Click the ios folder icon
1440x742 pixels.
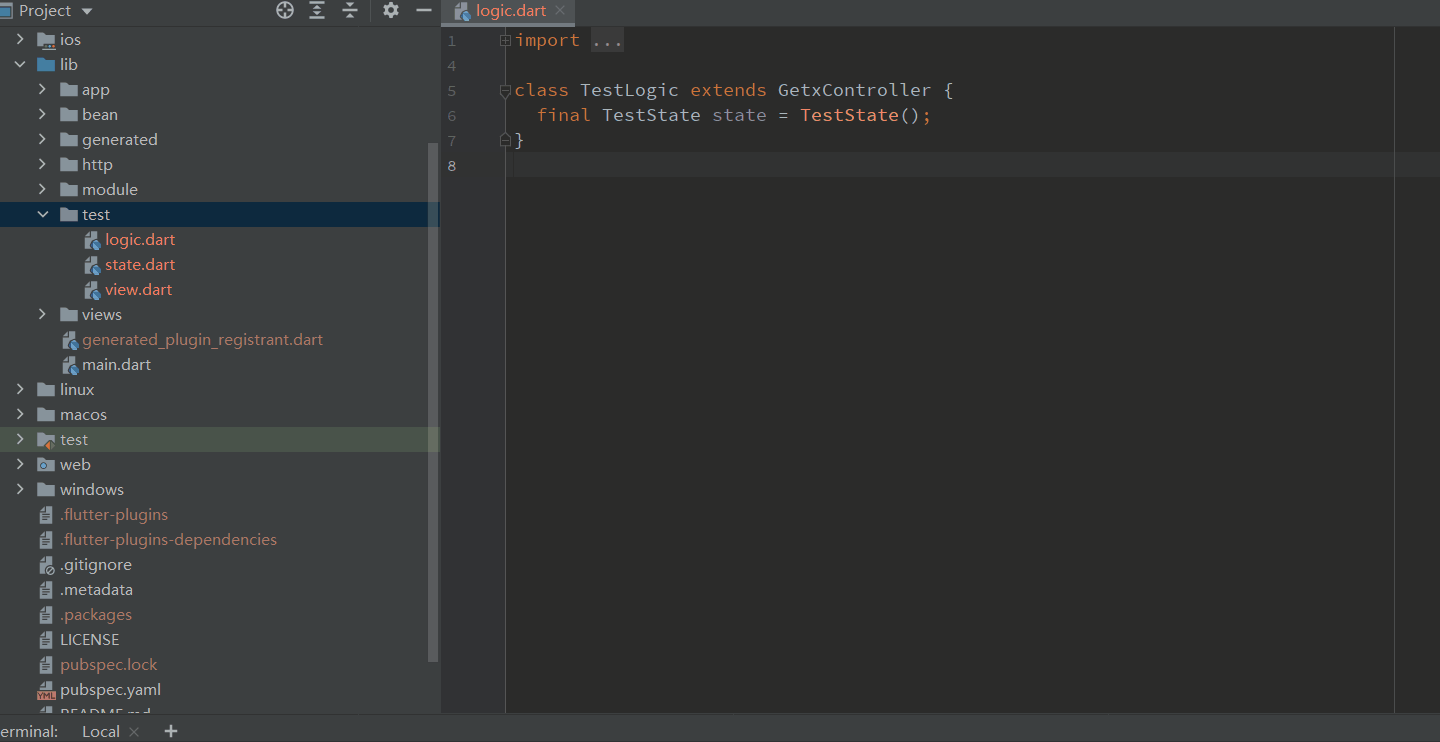click(x=46, y=39)
